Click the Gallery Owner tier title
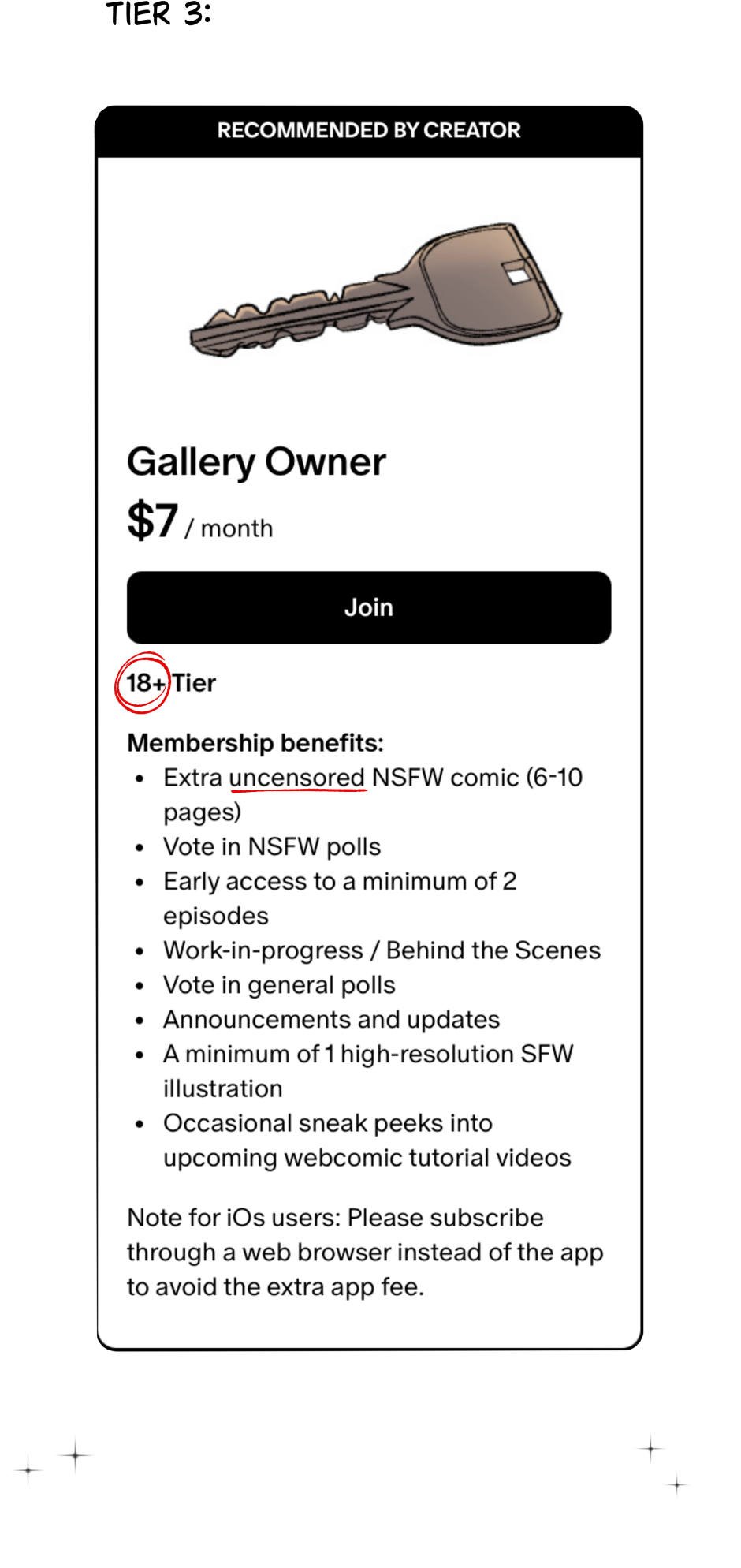The width and height of the screenshot is (741, 1568). point(256,461)
